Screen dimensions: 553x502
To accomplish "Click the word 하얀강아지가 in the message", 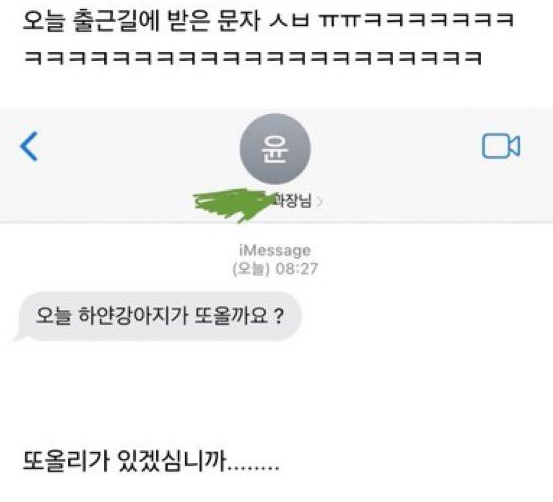I will pos(132,316).
